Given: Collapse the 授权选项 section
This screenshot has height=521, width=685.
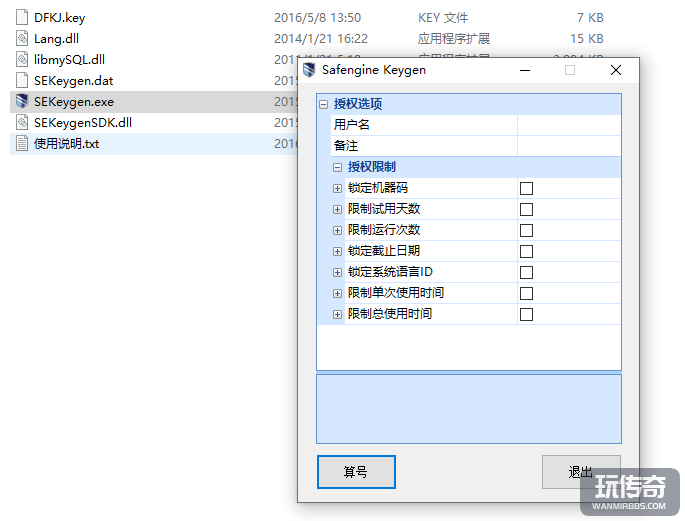Looking at the screenshot, I should coord(323,104).
